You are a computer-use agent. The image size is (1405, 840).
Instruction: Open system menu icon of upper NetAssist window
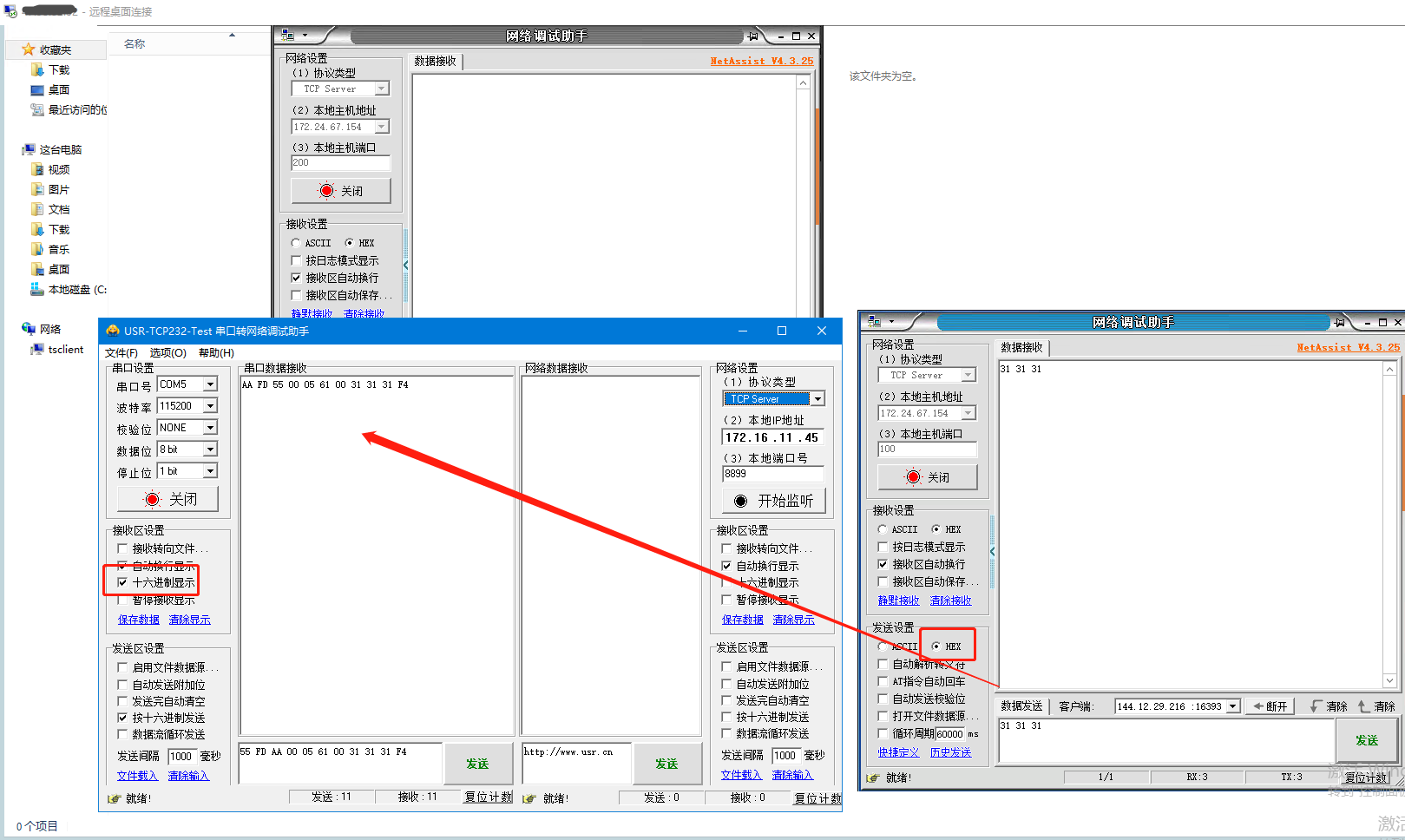(288, 36)
